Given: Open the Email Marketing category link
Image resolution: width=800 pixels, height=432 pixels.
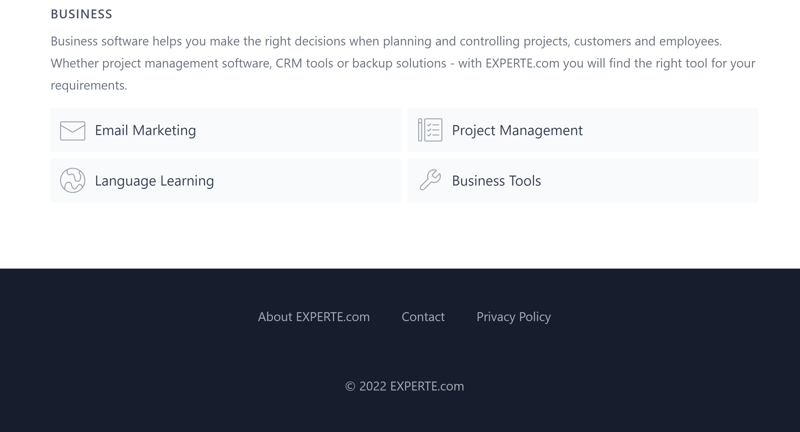Looking at the screenshot, I should click(x=145, y=131).
